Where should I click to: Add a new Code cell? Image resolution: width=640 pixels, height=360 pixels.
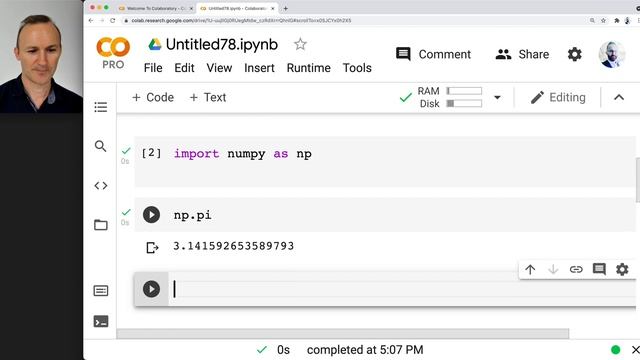tap(153, 98)
